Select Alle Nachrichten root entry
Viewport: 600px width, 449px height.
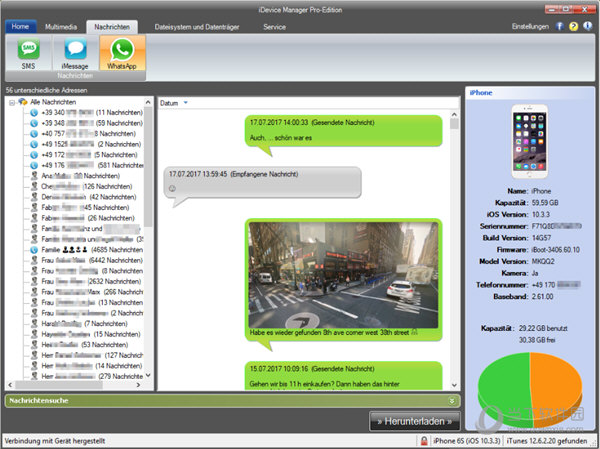tap(53, 102)
